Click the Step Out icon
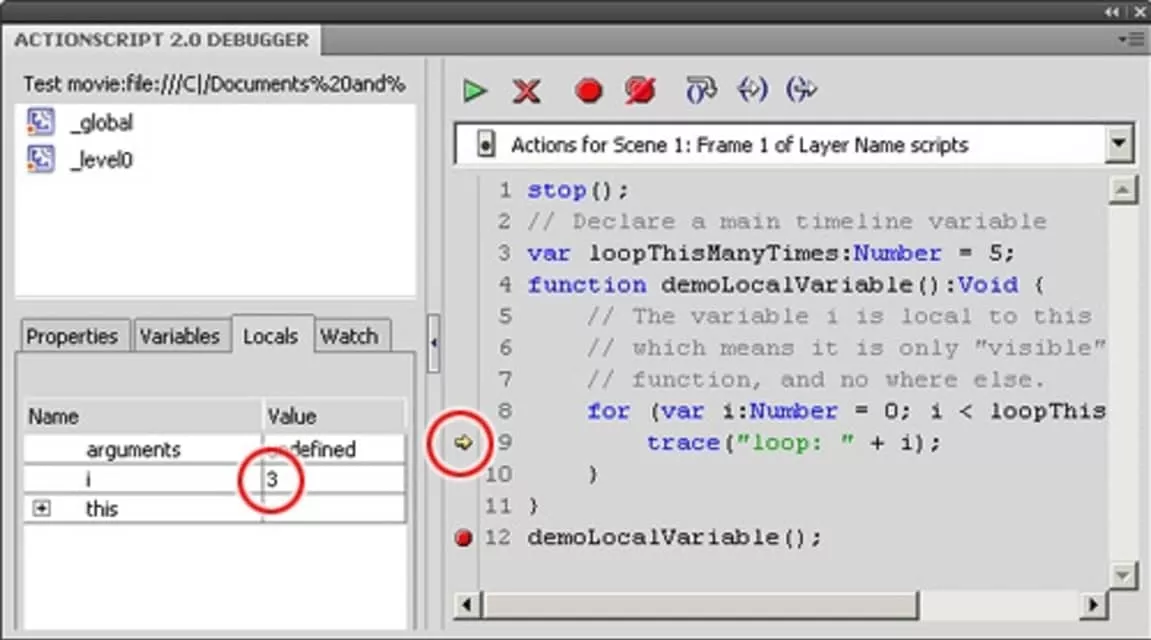Image resolution: width=1151 pixels, height=640 pixels. [x=801, y=90]
